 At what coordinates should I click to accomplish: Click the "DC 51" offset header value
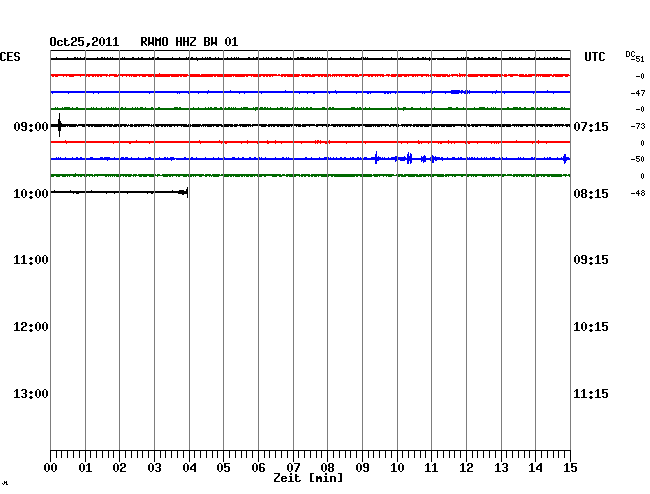pyautogui.click(x=635, y=57)
